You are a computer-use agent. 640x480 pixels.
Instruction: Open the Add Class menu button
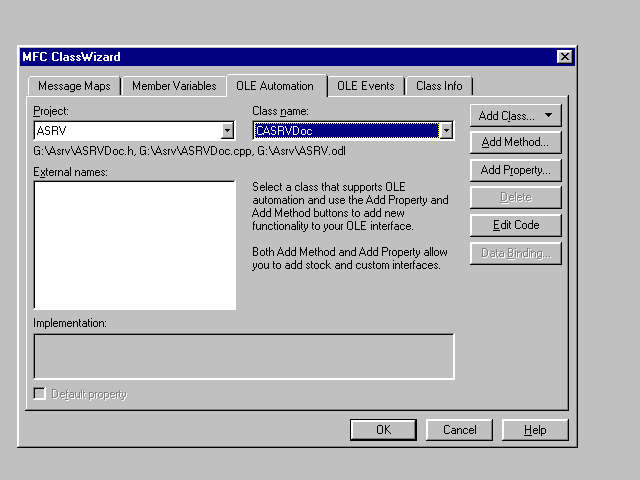(515, 116)
